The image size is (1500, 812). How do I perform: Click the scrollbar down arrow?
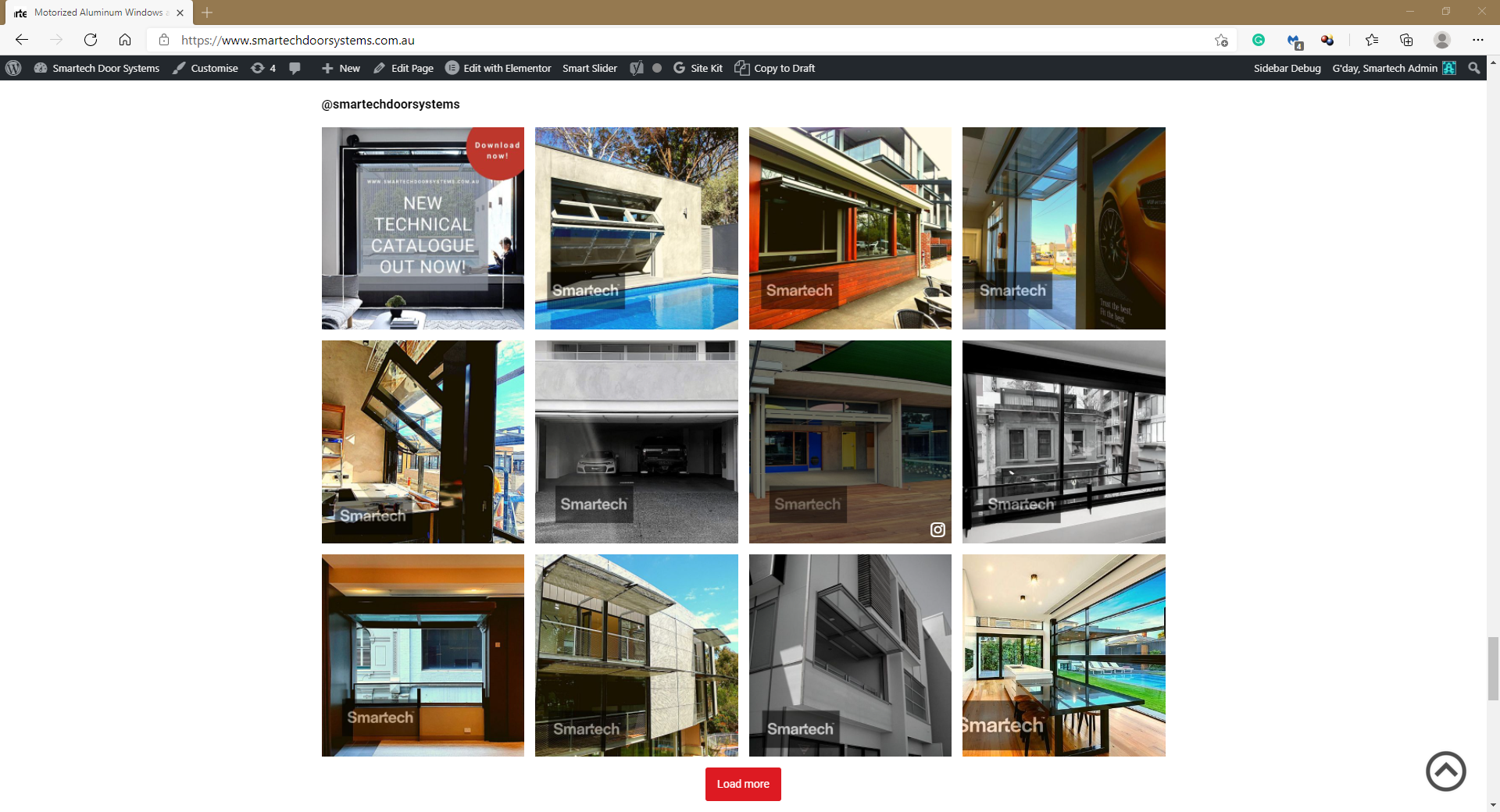(1493, 805)
